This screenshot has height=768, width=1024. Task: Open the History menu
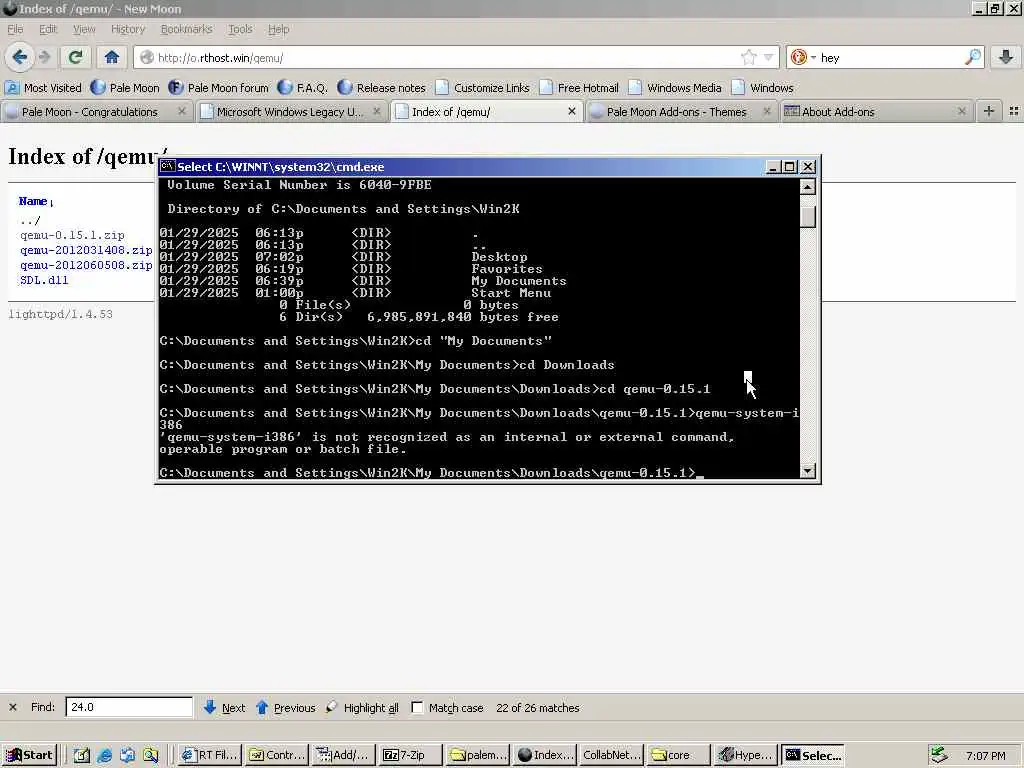tap(127, 29)
